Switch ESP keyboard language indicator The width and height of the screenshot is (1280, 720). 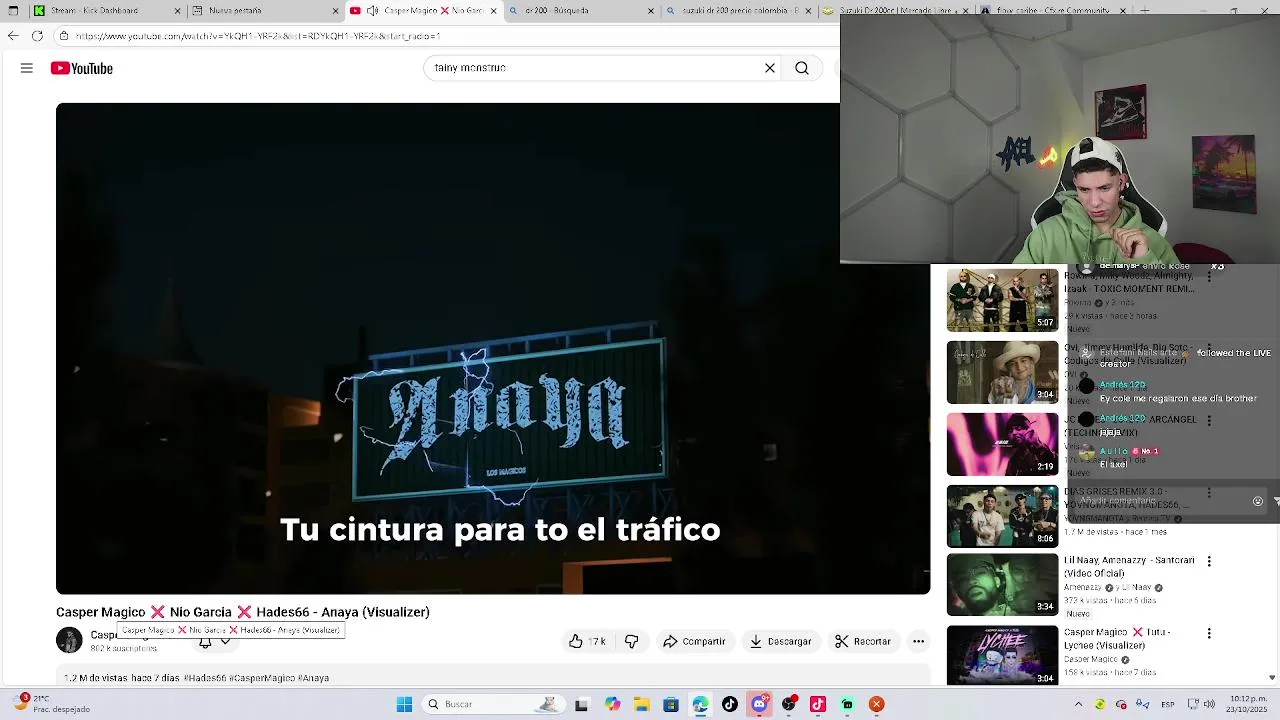[1167, 704]
